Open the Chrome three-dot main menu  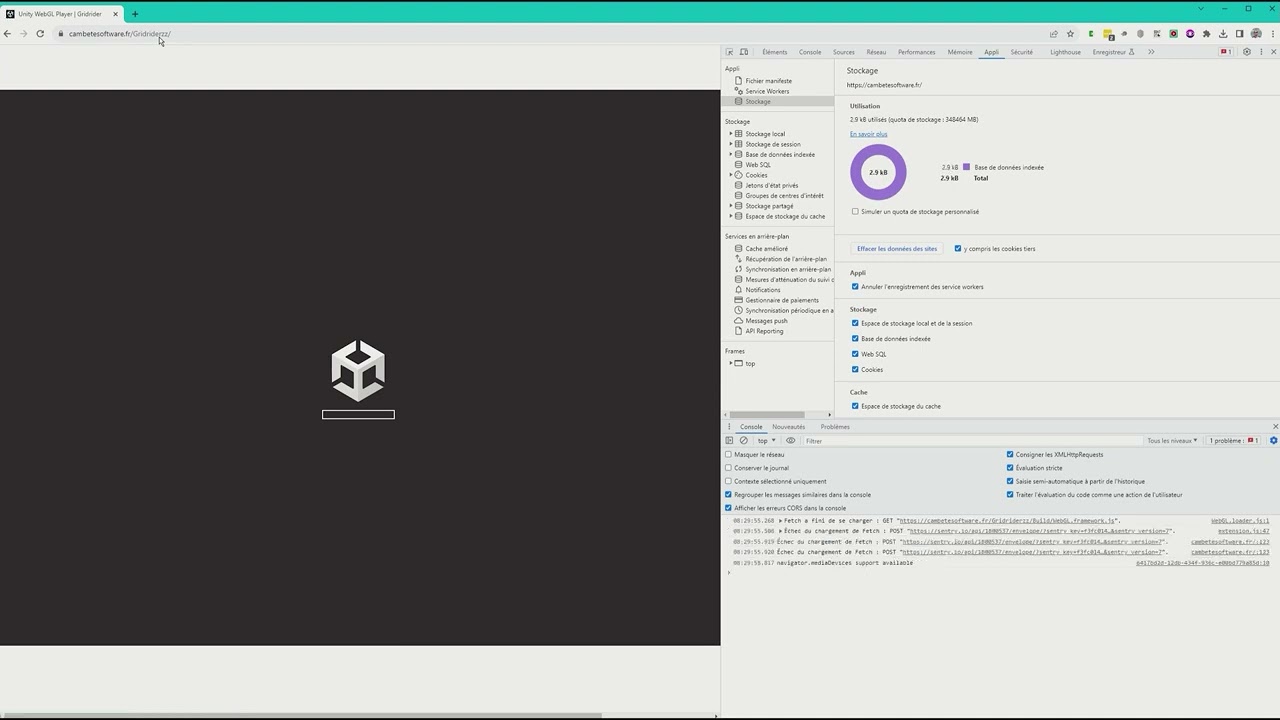pyautogui.click(x=1272, y=34)
